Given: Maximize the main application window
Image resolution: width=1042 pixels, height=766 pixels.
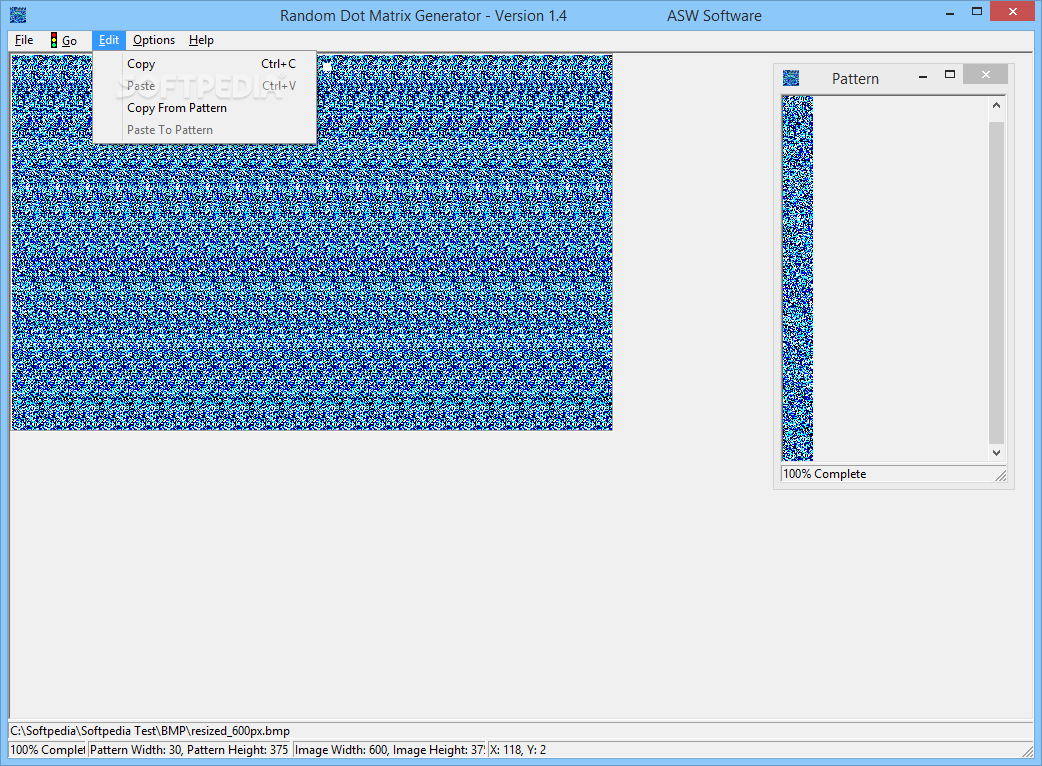Looking at the screenshot, I should 977,11.
